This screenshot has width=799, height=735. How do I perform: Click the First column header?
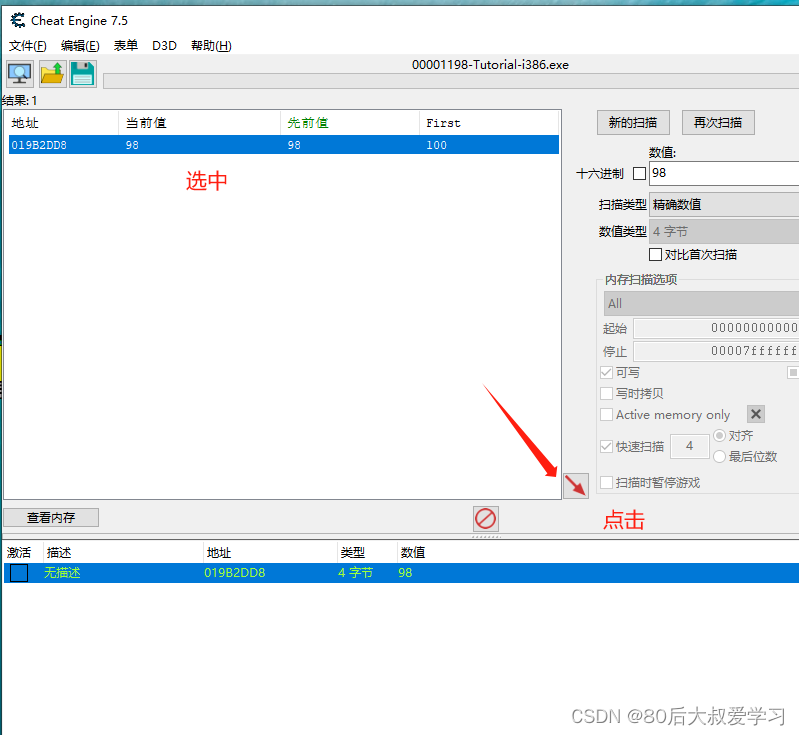489,123
